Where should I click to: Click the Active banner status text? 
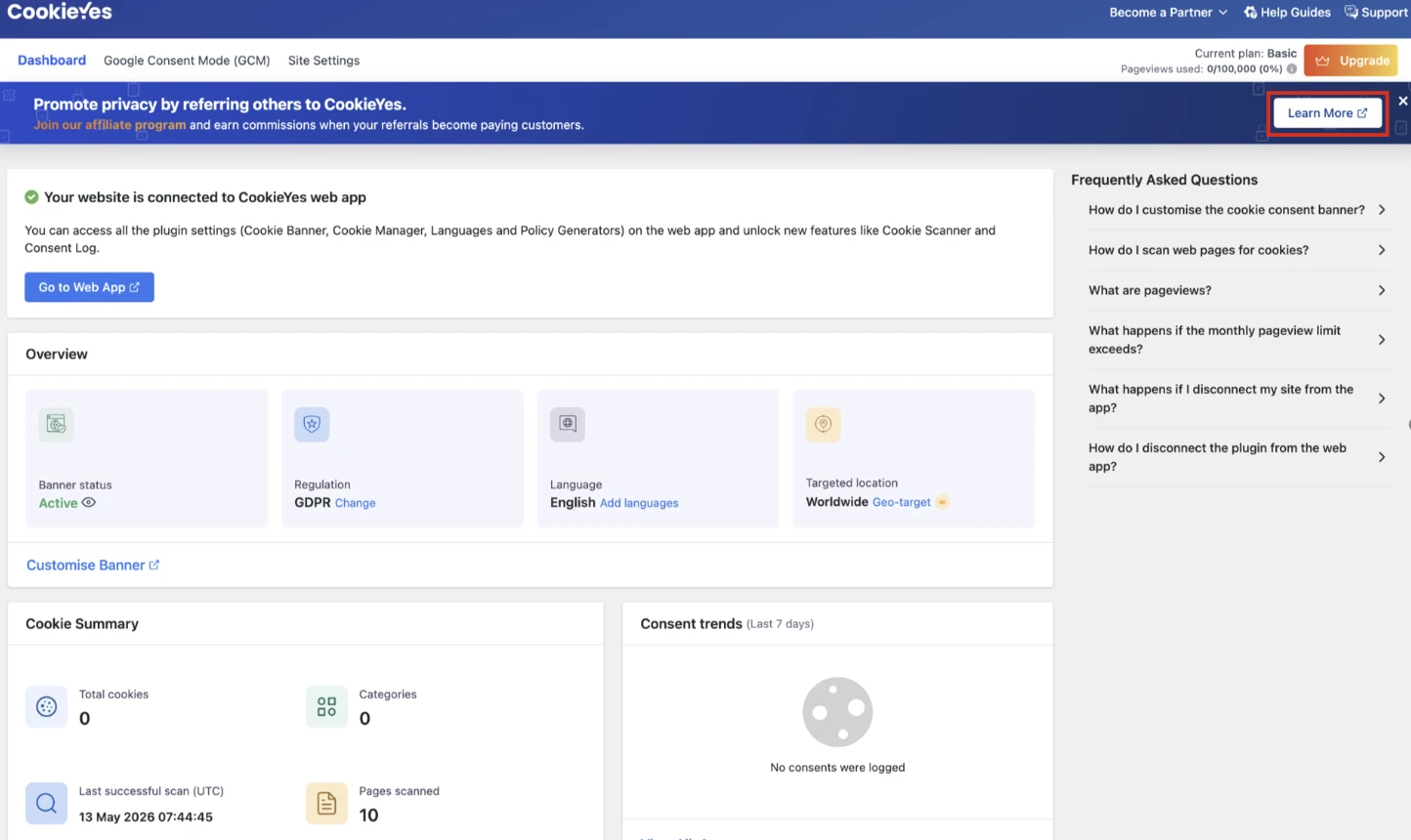pyautogui.click(x=58, y=503)
